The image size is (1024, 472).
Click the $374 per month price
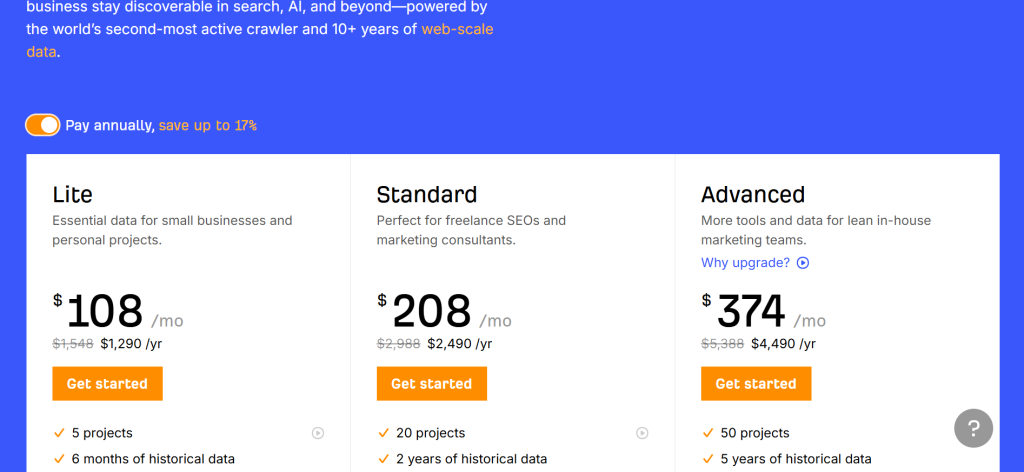point(751,312)
